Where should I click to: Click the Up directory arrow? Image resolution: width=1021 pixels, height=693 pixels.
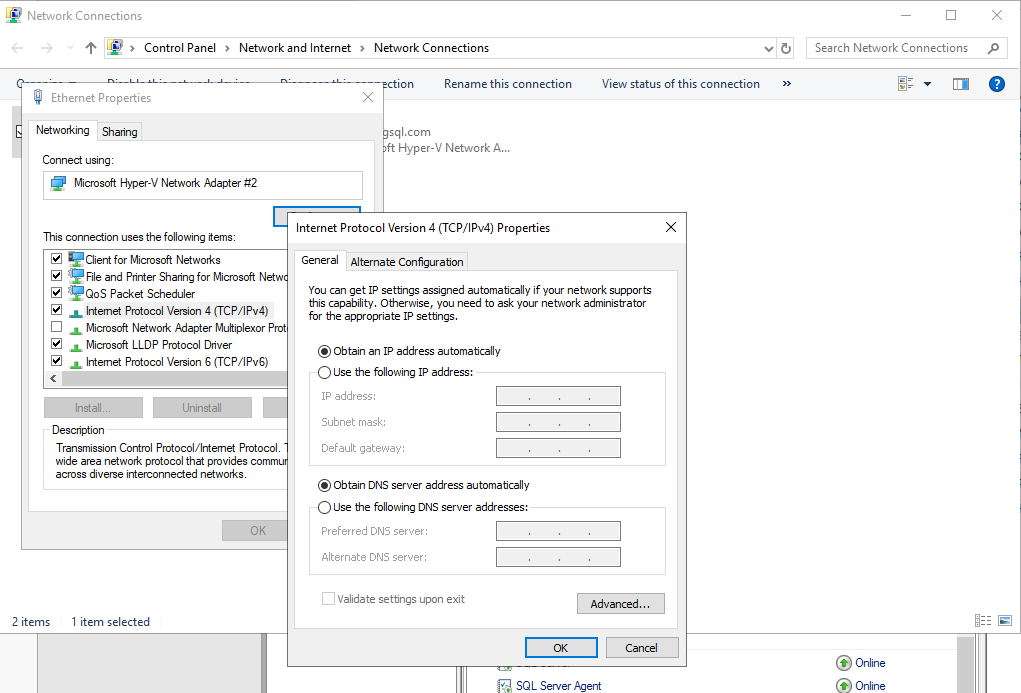[x=91, y=48]
